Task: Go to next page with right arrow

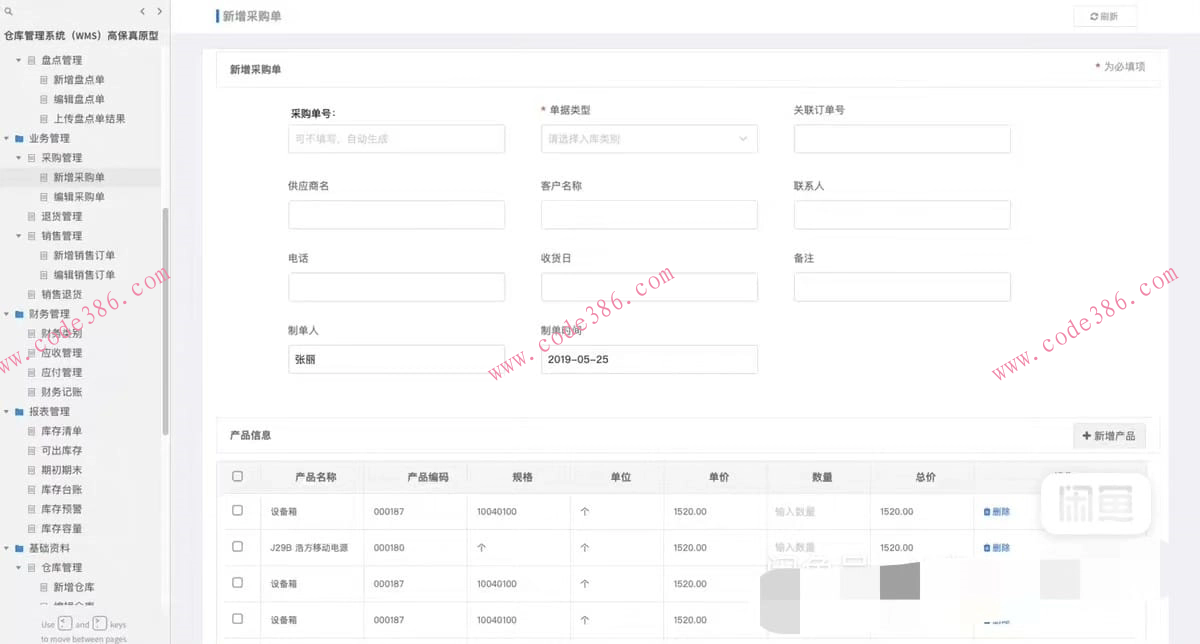Action: point(160,11)
